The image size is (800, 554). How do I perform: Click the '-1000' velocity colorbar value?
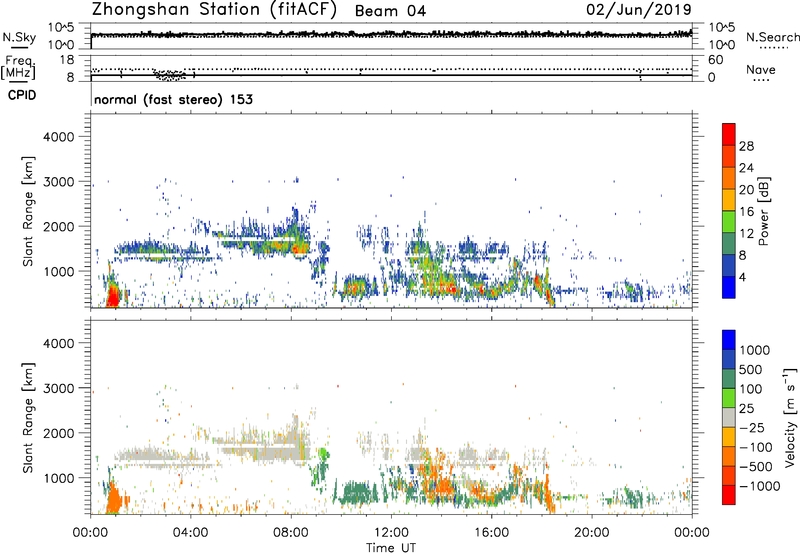[760, 486]
